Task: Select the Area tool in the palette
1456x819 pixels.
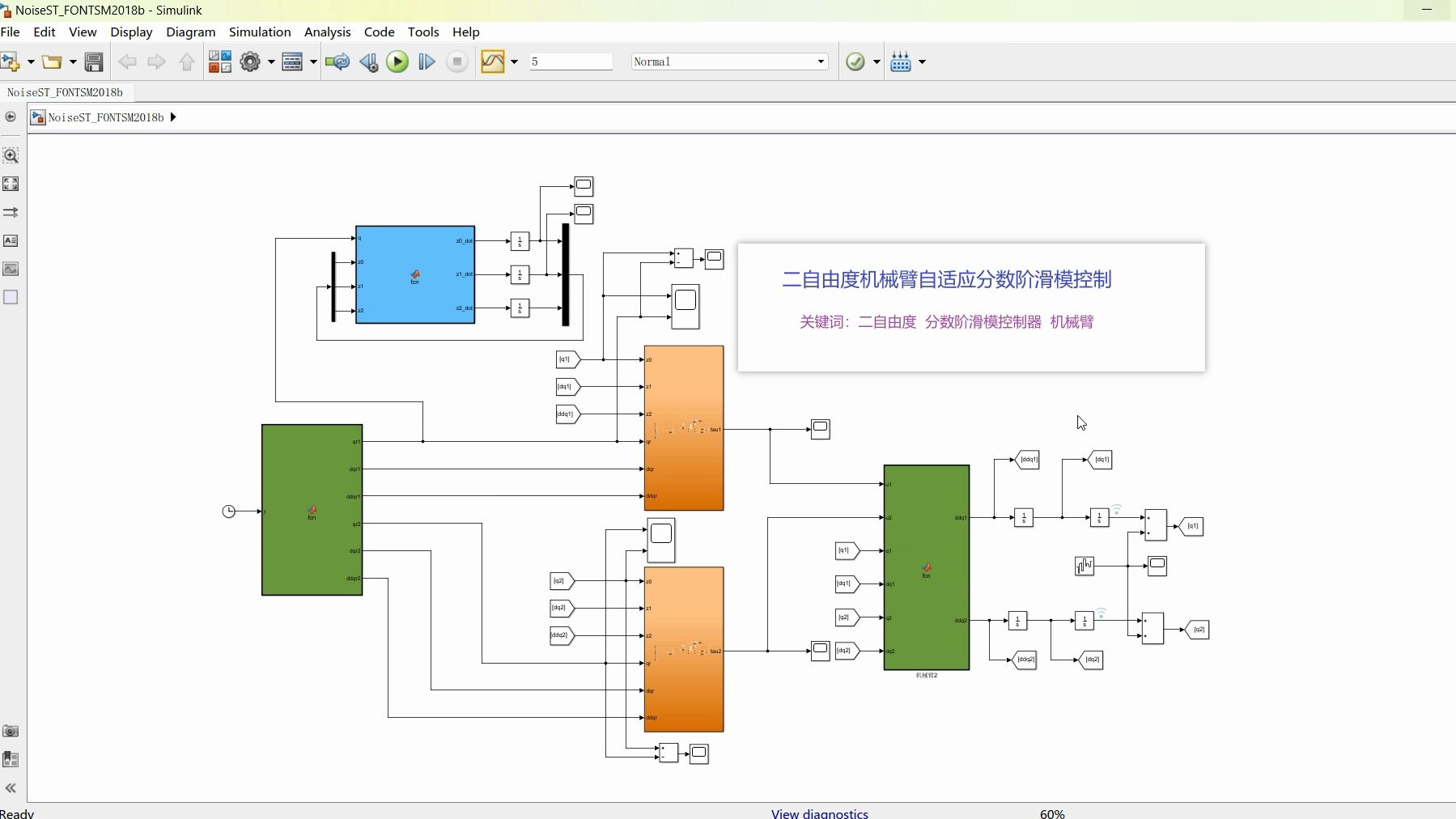Action: [11, 297]
